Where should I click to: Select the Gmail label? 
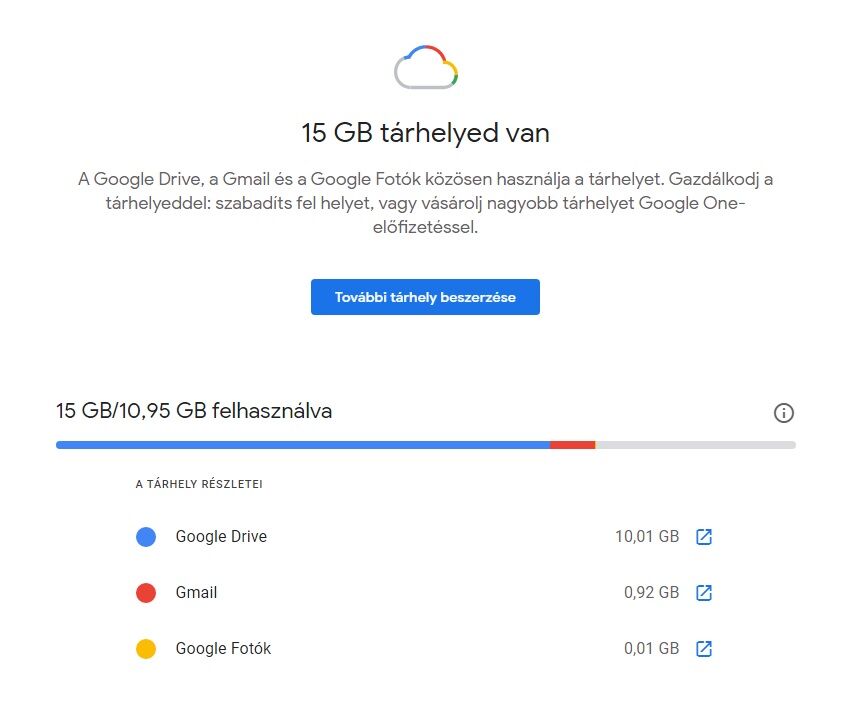point(196,593)
